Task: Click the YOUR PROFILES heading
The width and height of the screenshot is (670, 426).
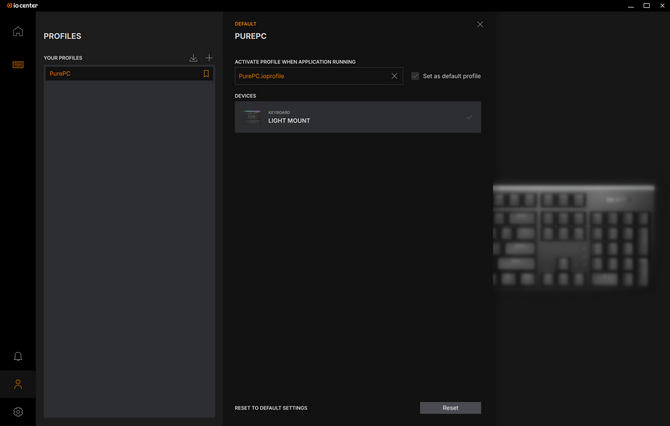Action: tap(63, 58)
